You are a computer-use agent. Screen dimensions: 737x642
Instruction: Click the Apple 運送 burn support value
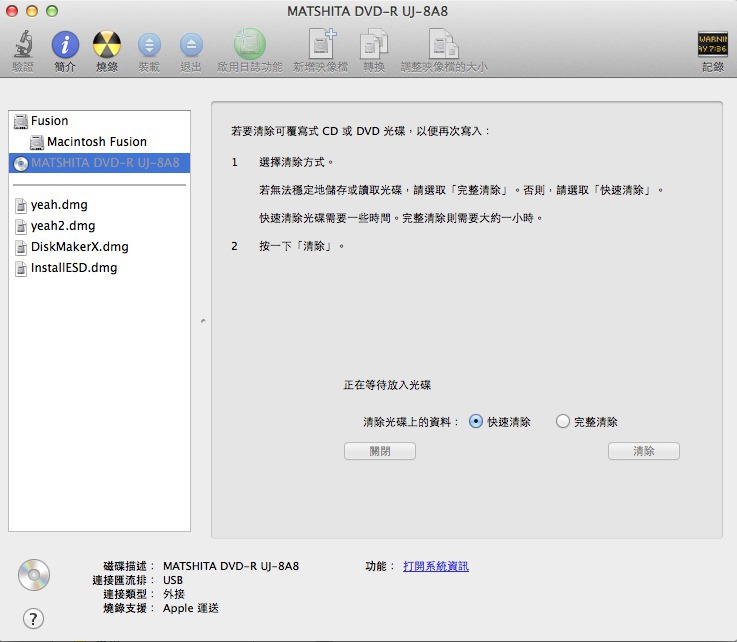click(191, 608)
